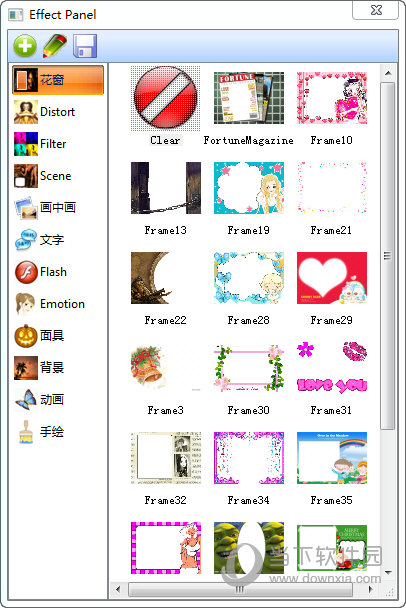Image resolution: width=406 pixels, height=608 pixels.
Task: Click the horizontal scrollbar thumb
Action: tap(240, 589)
